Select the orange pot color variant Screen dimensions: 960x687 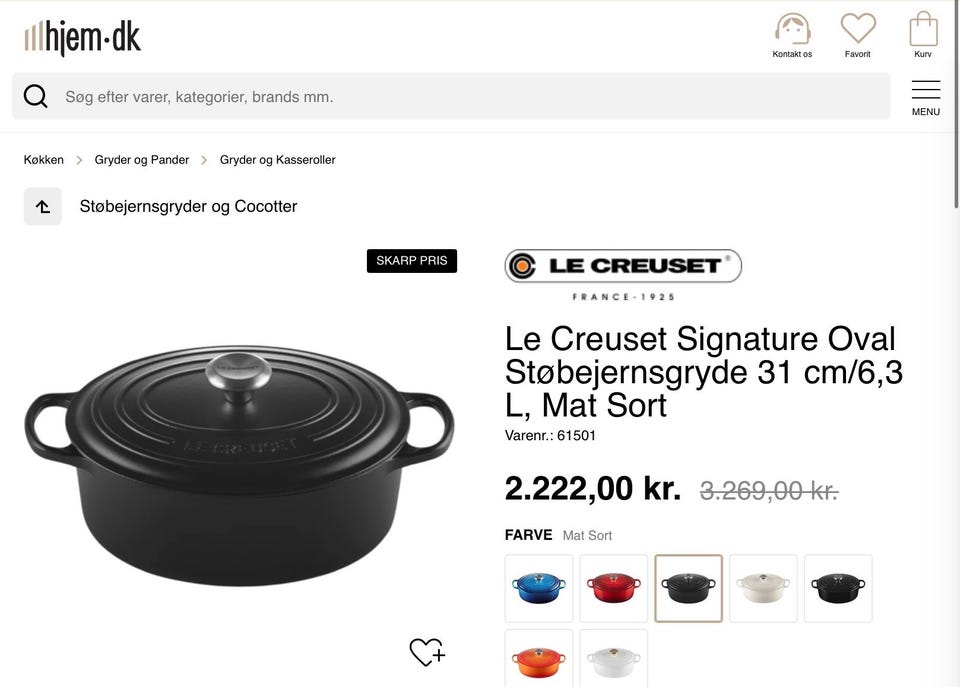(x=539, y=660)
